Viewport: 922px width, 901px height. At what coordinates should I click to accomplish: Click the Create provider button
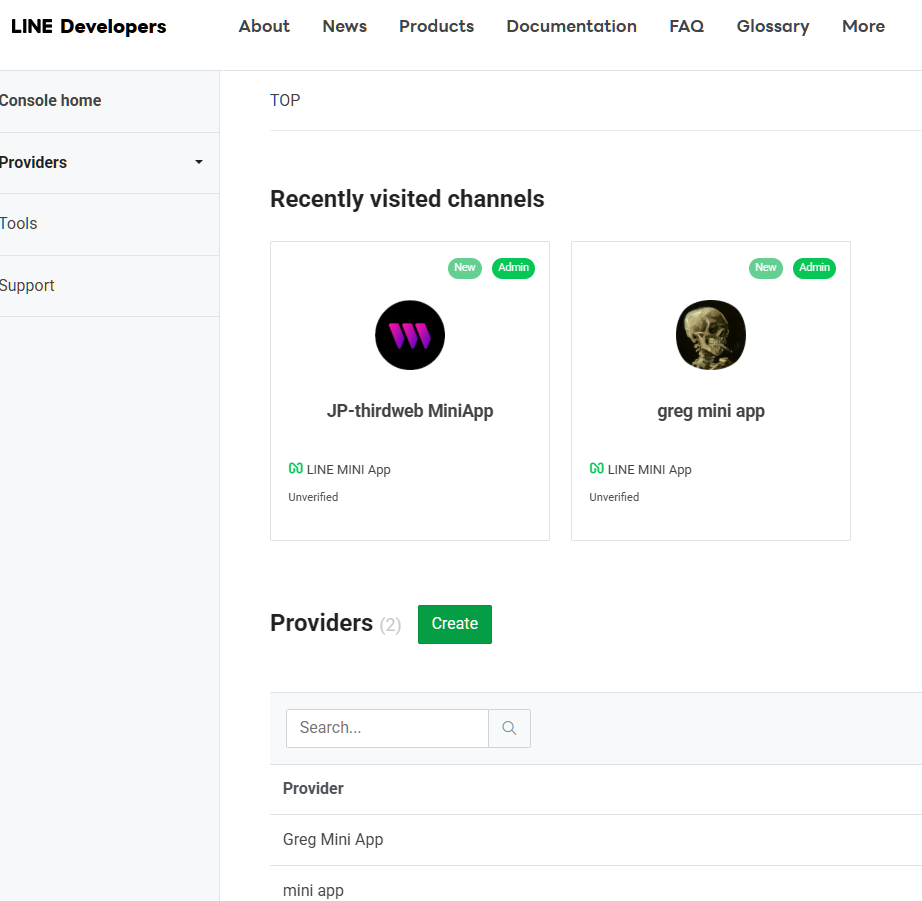[x=455, y=624]
